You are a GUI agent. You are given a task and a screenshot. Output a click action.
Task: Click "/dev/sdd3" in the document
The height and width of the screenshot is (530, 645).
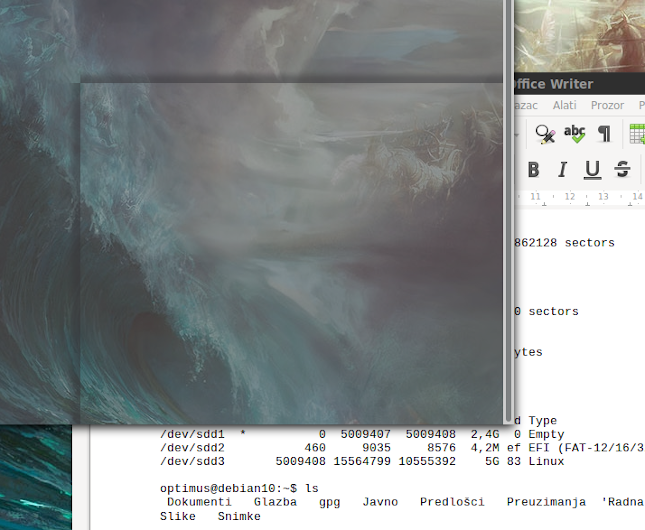click(x=193, y=461)
